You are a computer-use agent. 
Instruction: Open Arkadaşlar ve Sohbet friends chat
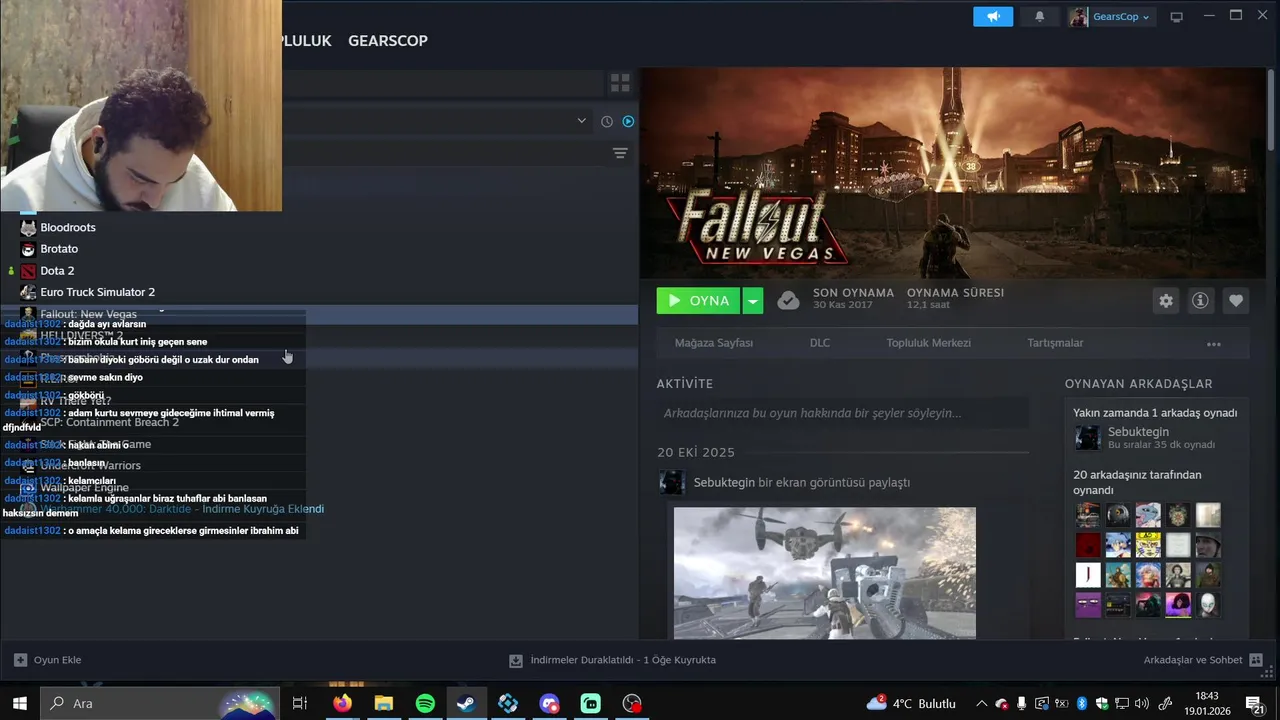[1193, 660]
